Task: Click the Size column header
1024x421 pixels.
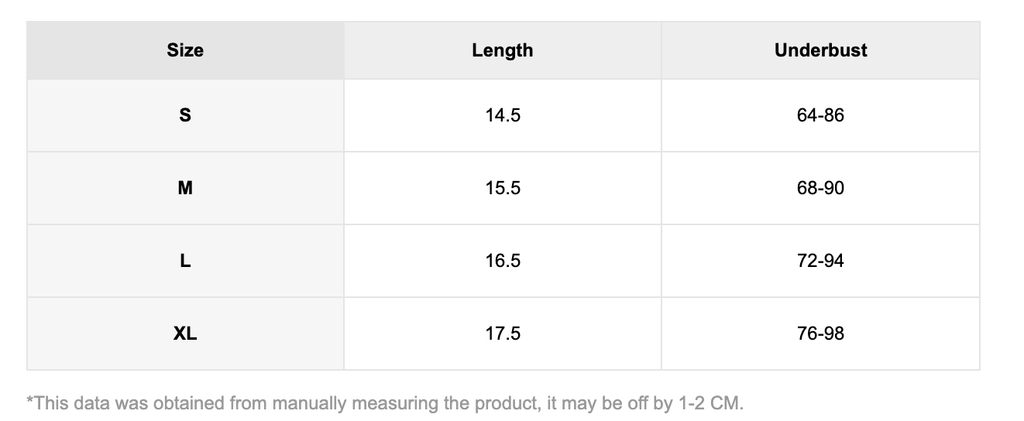Action: point(185,50)
